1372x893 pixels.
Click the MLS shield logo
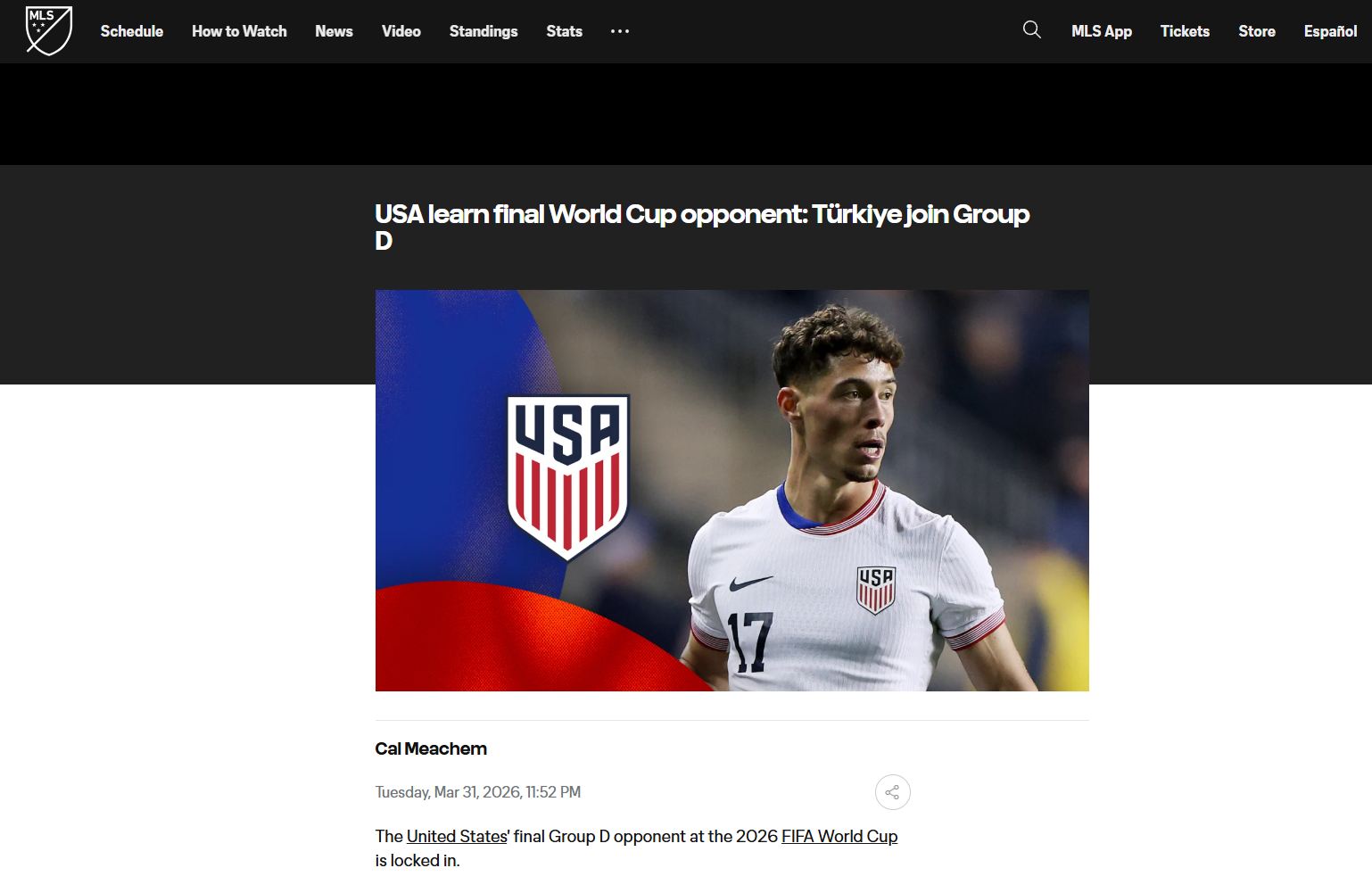(x=49, y=31)
